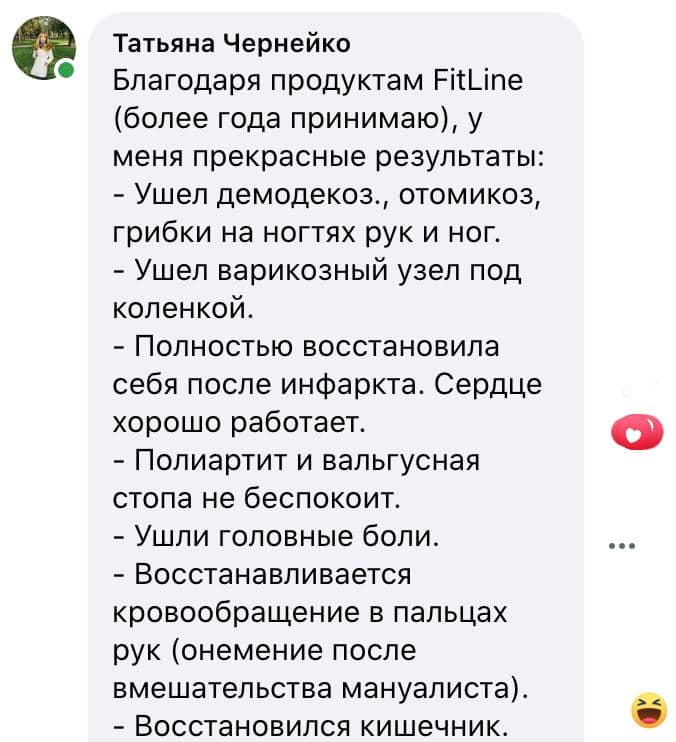
Task: Click the laughing emoji reaction
Action: (x=650, y=709)
